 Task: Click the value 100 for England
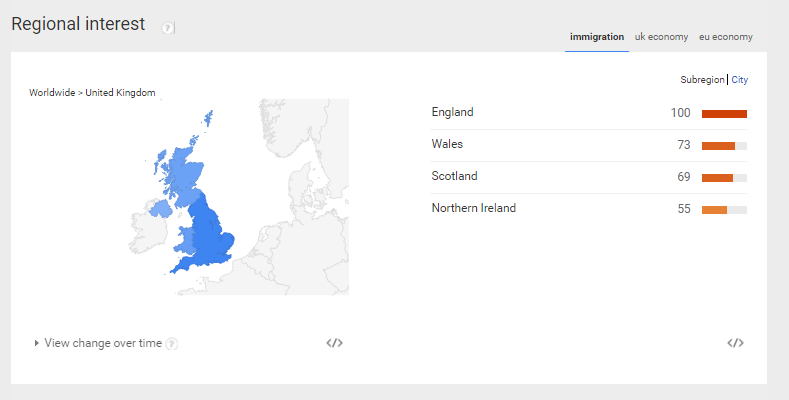point(680,113)
